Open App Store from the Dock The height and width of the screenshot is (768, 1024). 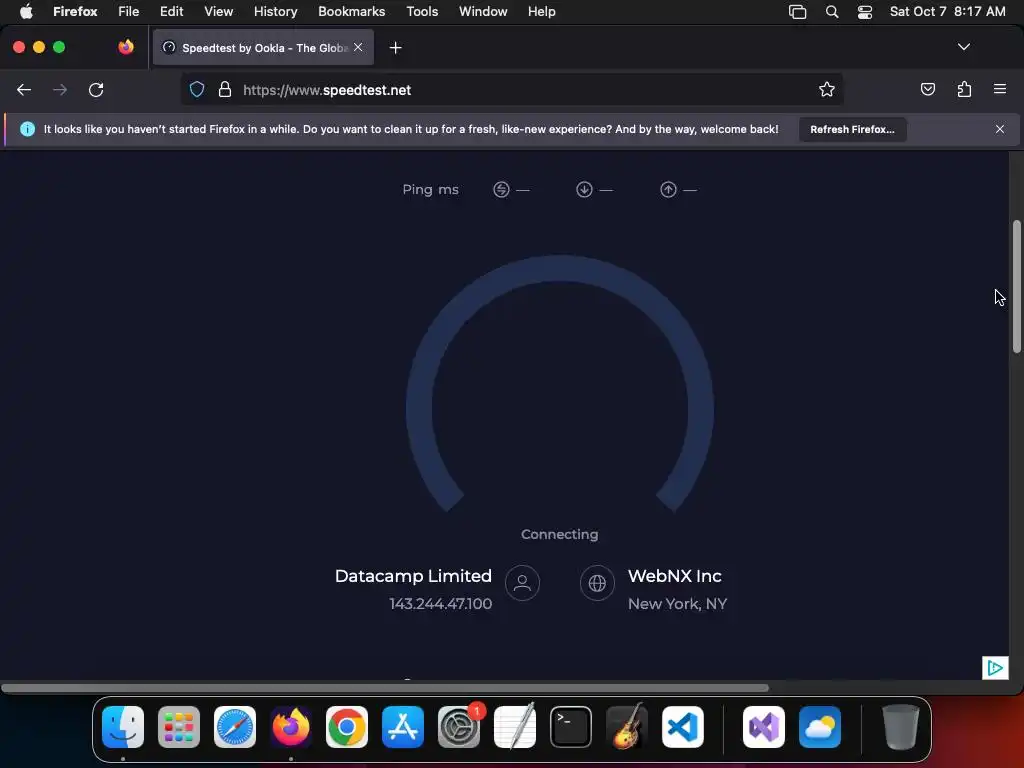403,726
